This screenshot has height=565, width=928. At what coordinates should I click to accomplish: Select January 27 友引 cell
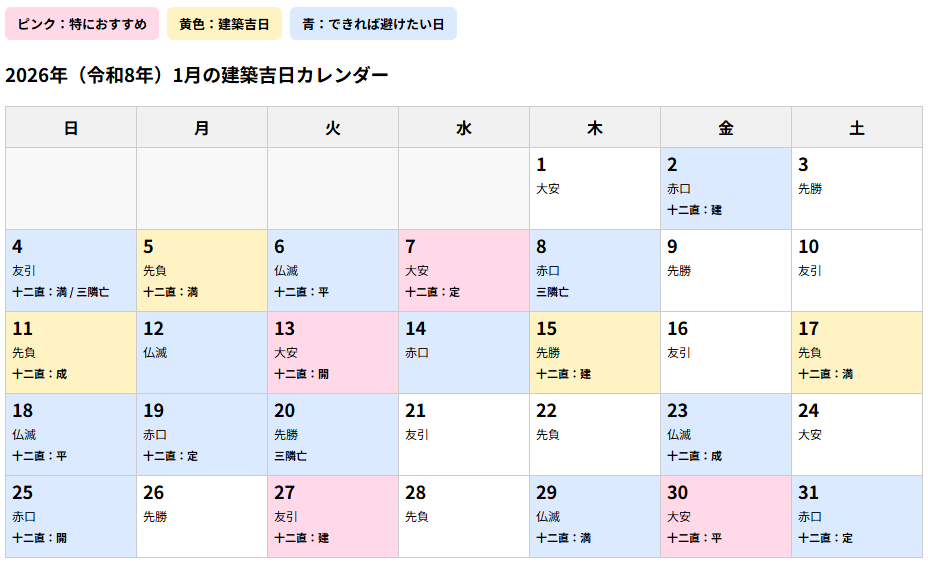point(333,516)
